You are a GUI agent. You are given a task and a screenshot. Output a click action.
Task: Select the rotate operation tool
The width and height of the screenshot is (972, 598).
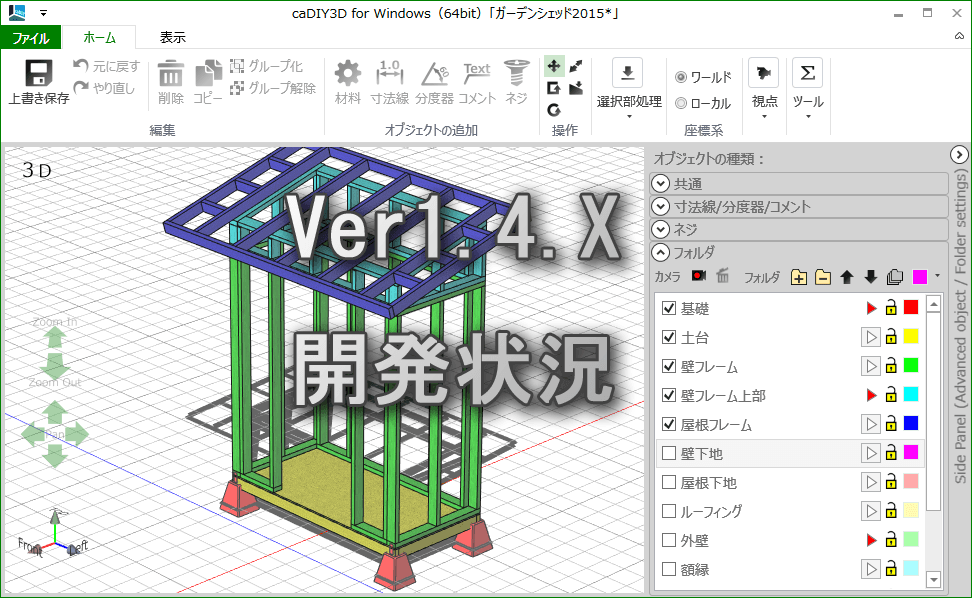(554, 110)
